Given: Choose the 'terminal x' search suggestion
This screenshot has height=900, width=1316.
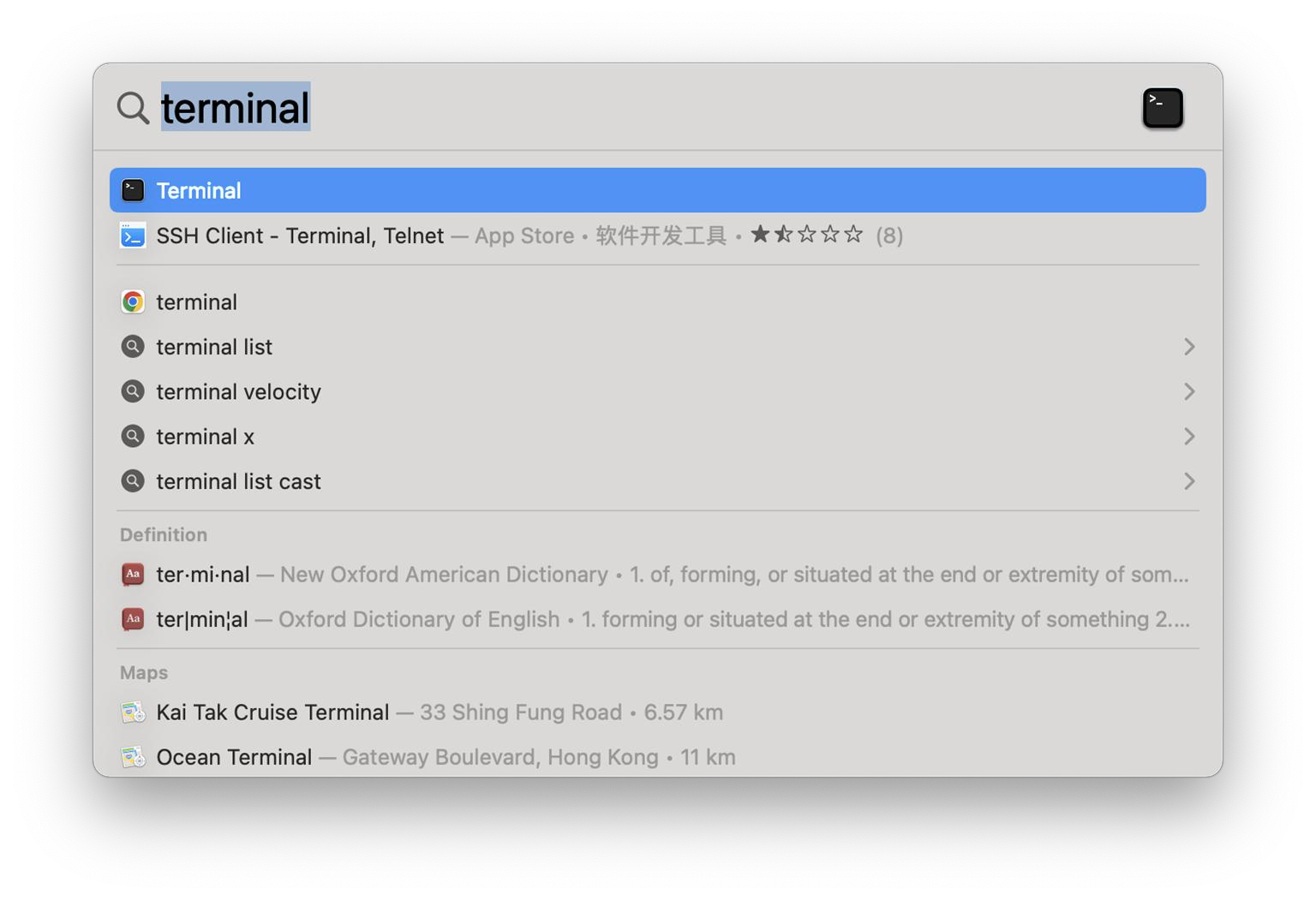Looking at the screenshot, I should [658, 437].
